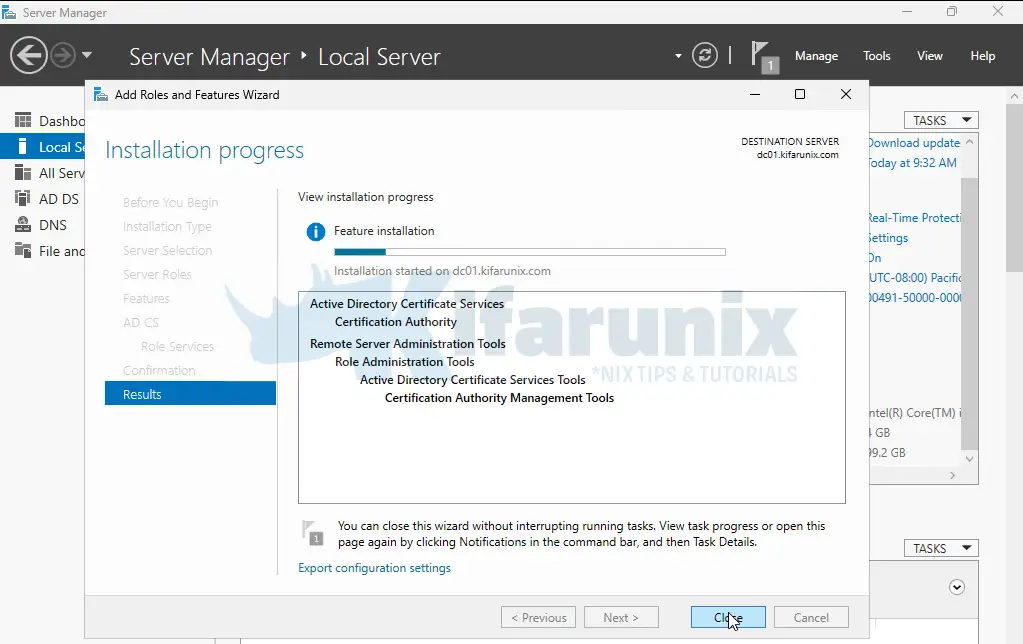1023x644 pixels.
Task: Click Certification Authority Management Tools entry
Action: [x=499, y=397]
